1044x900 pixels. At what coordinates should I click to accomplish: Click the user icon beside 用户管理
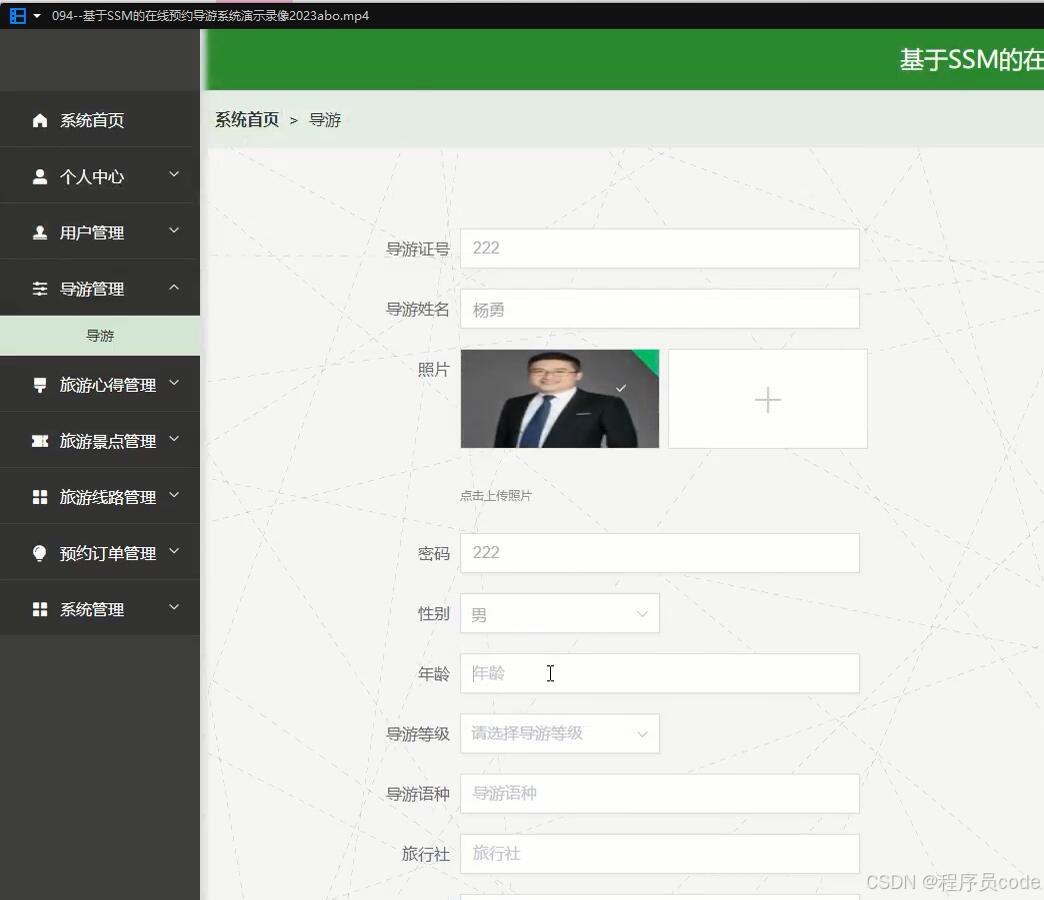click(40, 232)
